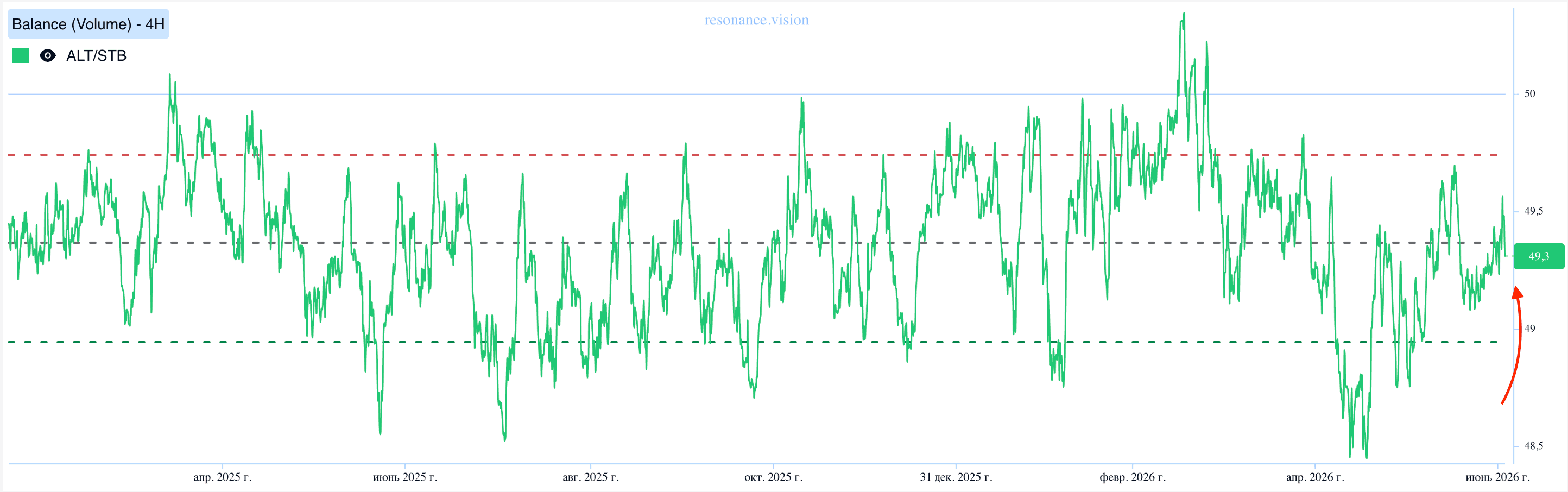Click the апр. 2025 г. time axis marker
1568x492 pixels.
[222, 477]
